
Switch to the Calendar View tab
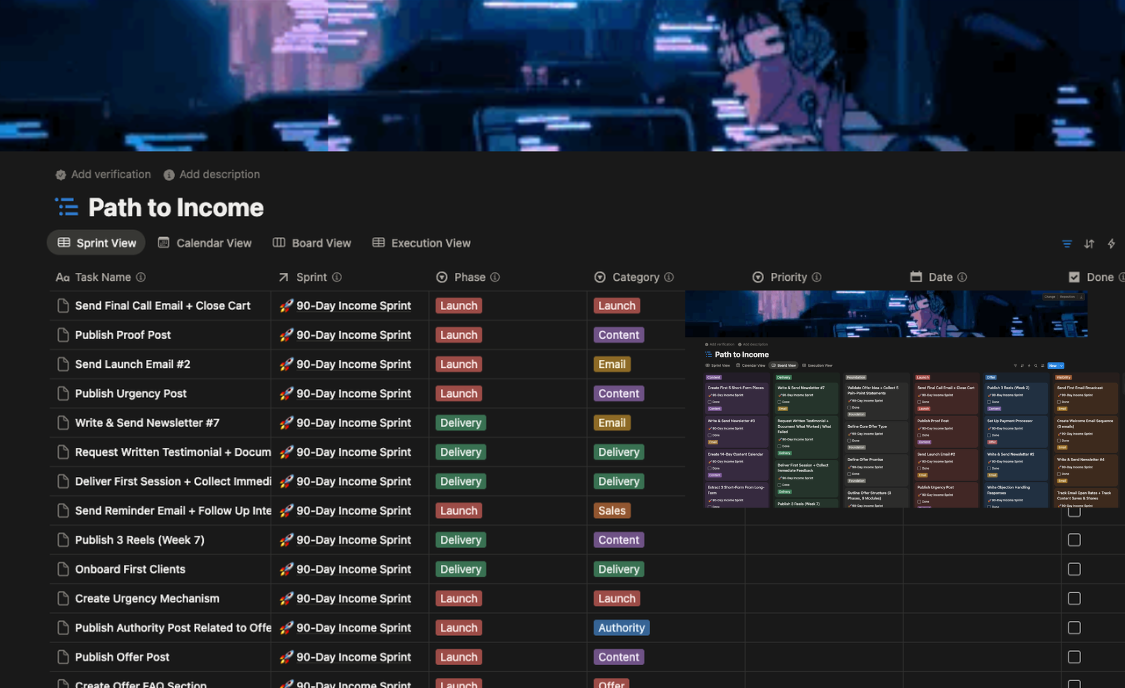click(x=204, y=243)
